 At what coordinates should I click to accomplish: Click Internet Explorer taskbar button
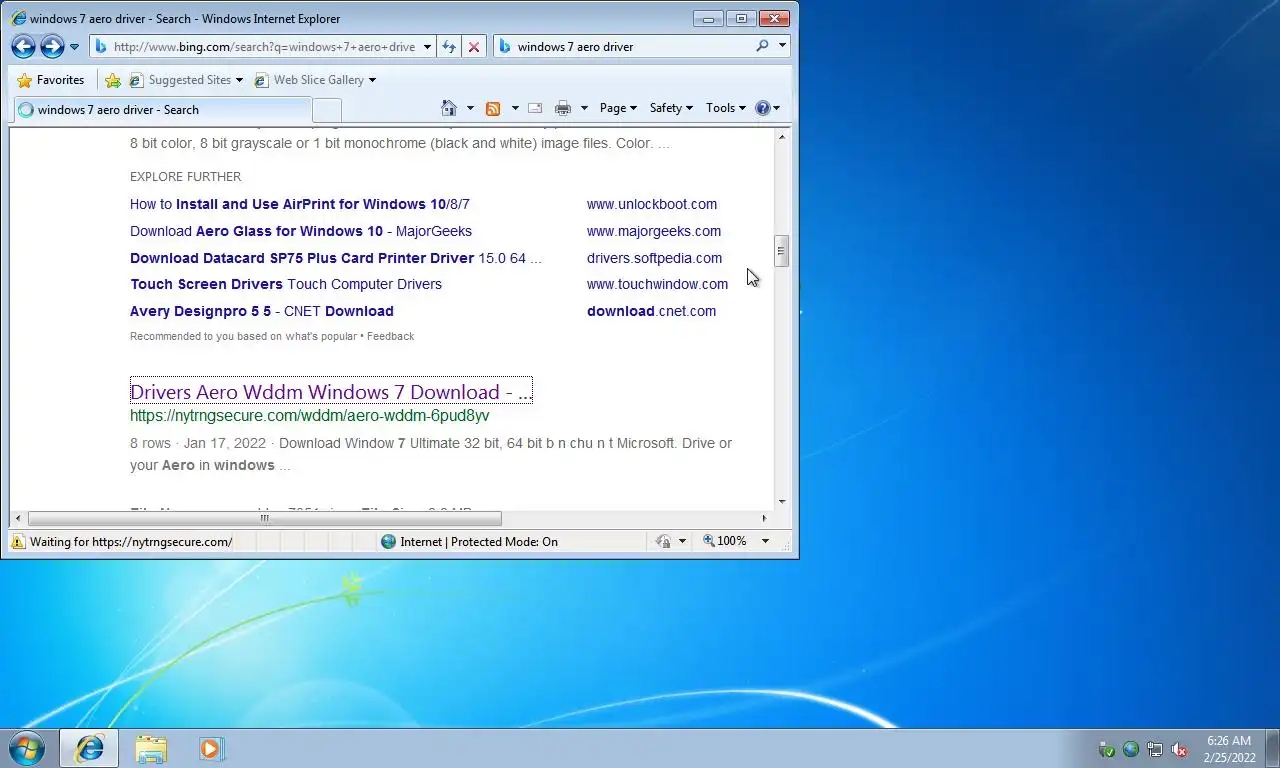[x=89, y=748]
